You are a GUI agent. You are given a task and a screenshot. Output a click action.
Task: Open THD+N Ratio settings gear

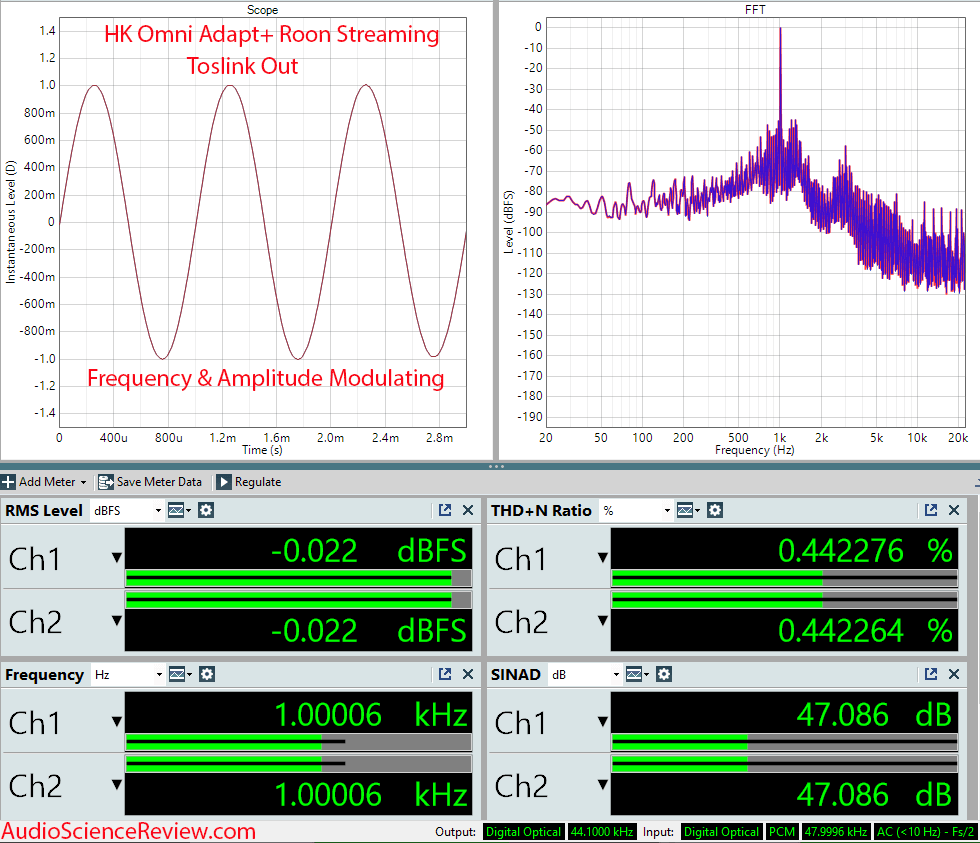(715, 511)
